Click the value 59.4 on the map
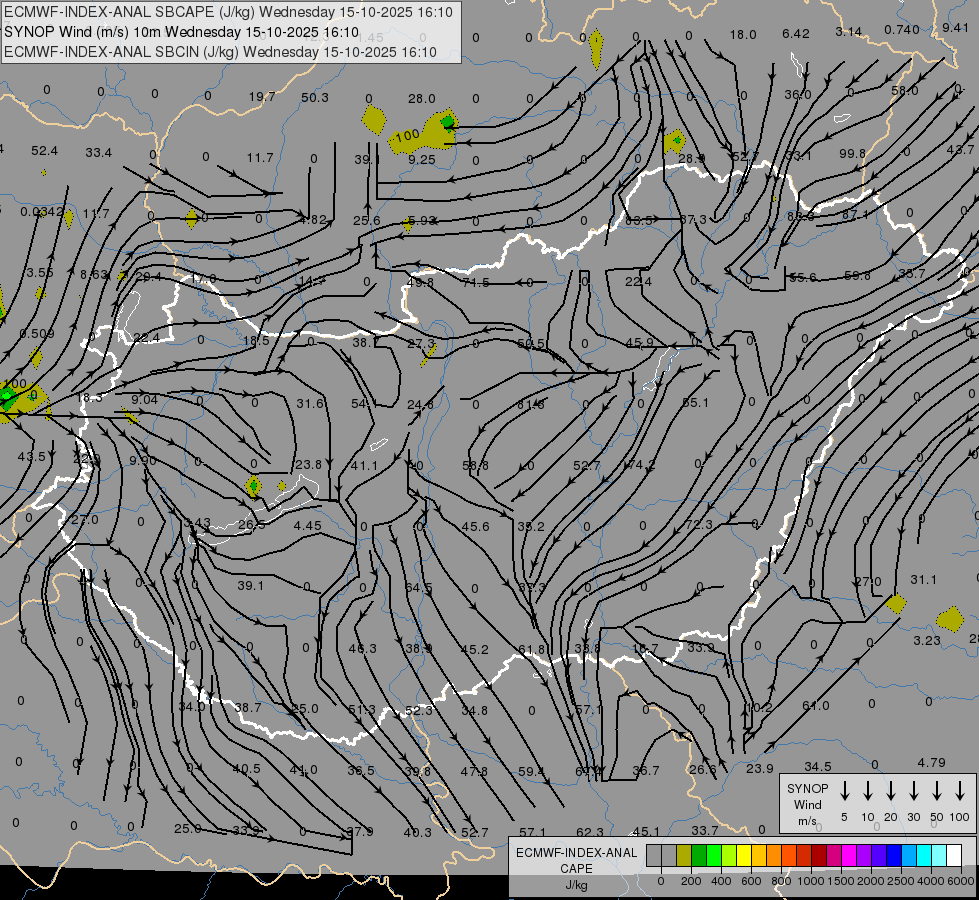The height and width of the screenshot is (900, 979). click(532, 771)
